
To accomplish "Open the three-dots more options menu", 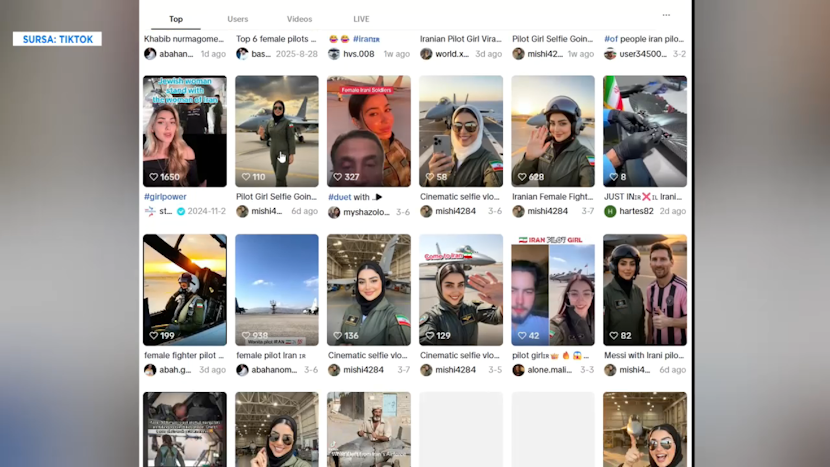I will pyautogui.click(x=666, y=15).
